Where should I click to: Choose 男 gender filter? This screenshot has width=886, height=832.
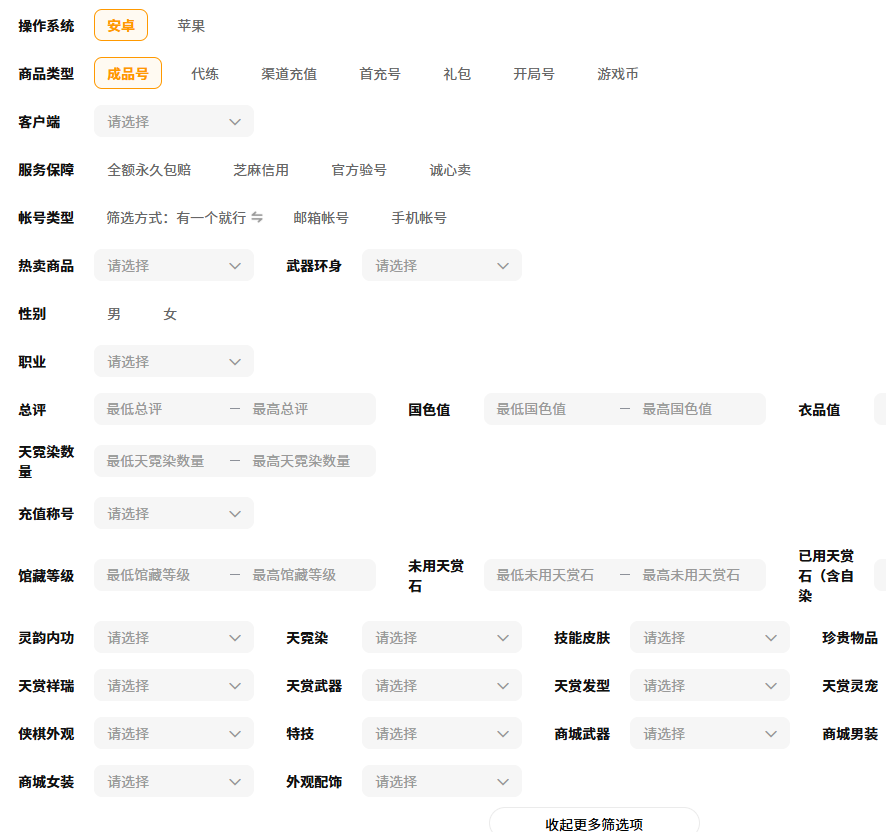pyautogui.click(x=114, y=314)
